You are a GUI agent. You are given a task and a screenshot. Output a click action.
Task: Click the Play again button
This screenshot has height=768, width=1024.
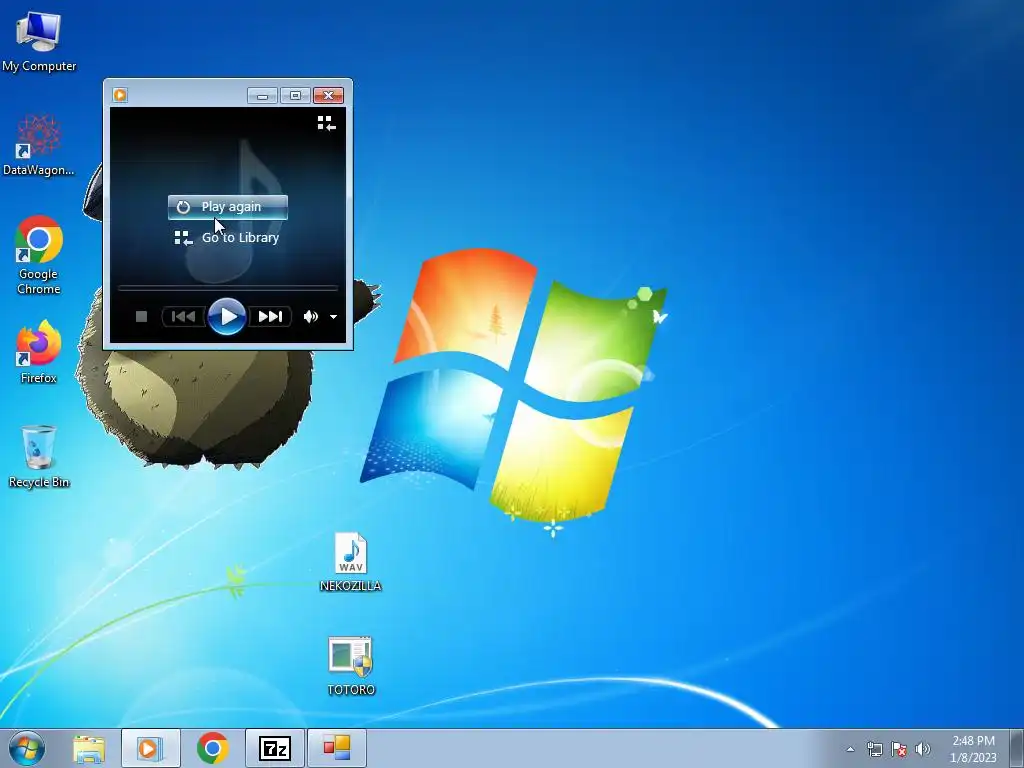(228, 207)
